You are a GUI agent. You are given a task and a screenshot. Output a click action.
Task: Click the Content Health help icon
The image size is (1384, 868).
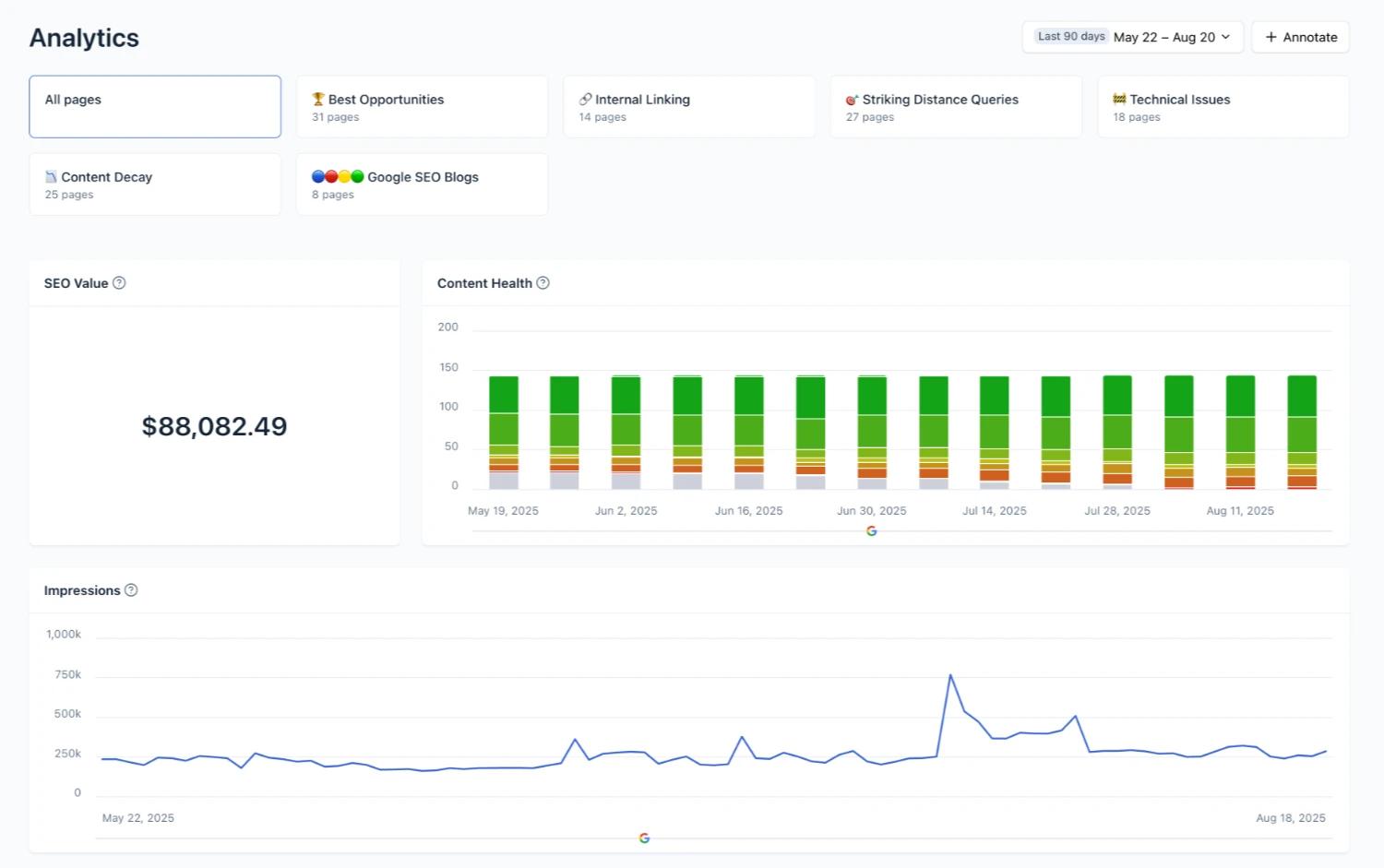(543, 283)
